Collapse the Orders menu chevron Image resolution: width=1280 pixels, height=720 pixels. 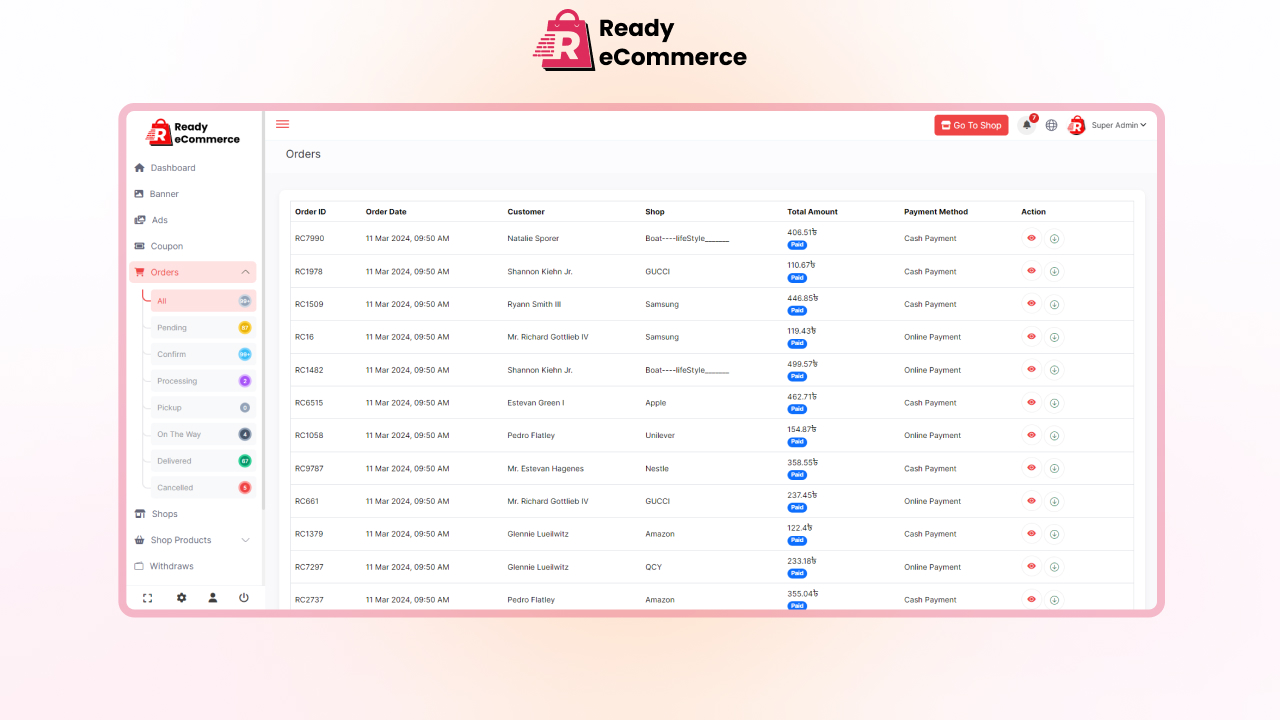[245, 271]
